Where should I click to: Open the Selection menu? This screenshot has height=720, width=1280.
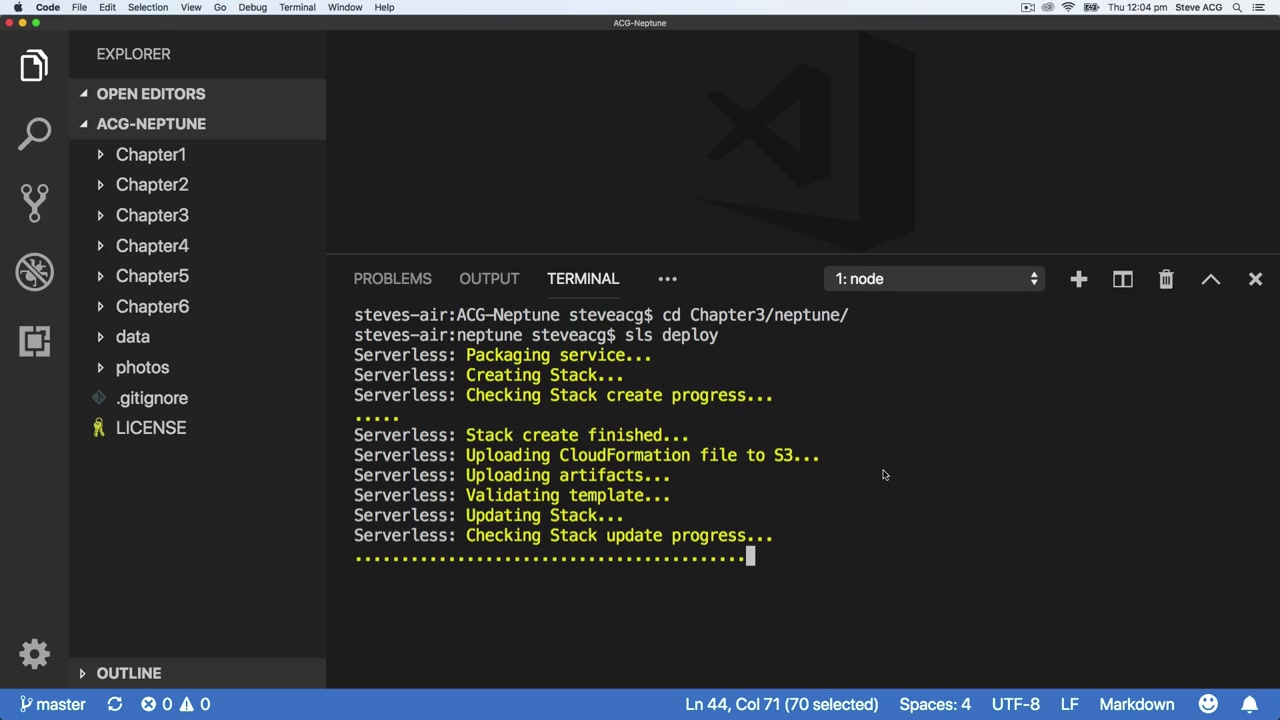[147, 7]
